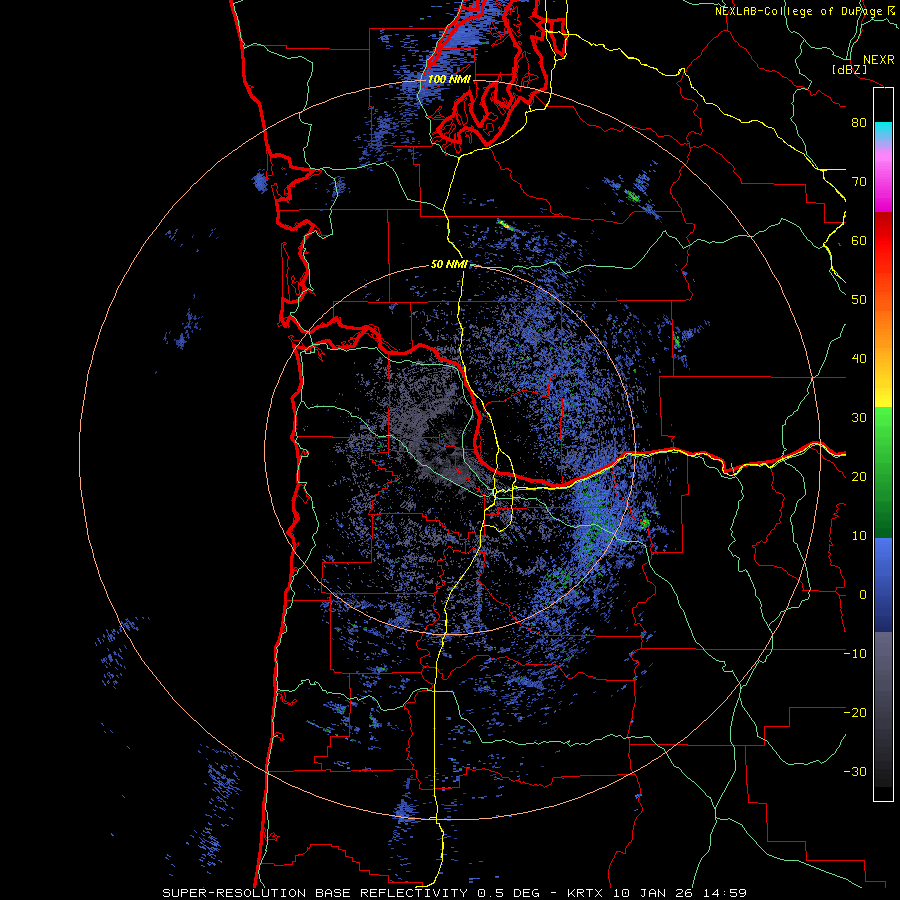Click the 30 value on dBZ scale
The width and height of the screenshot is (900, 900).
click(859, 417)
